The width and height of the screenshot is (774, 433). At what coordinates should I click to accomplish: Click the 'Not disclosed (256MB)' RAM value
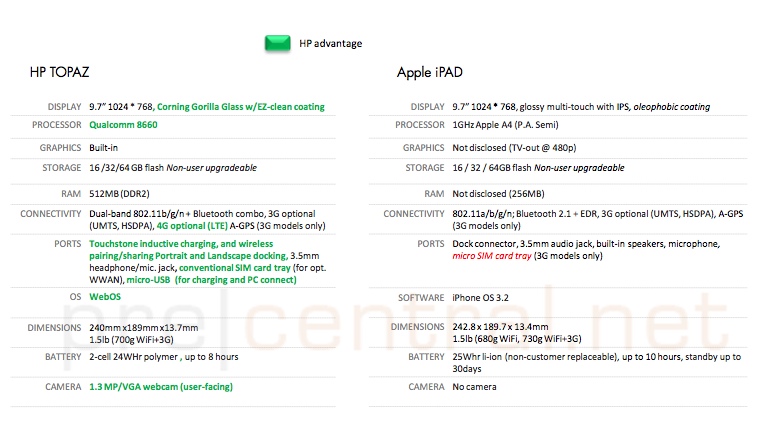pyautogui.click(x=499, y=194)
